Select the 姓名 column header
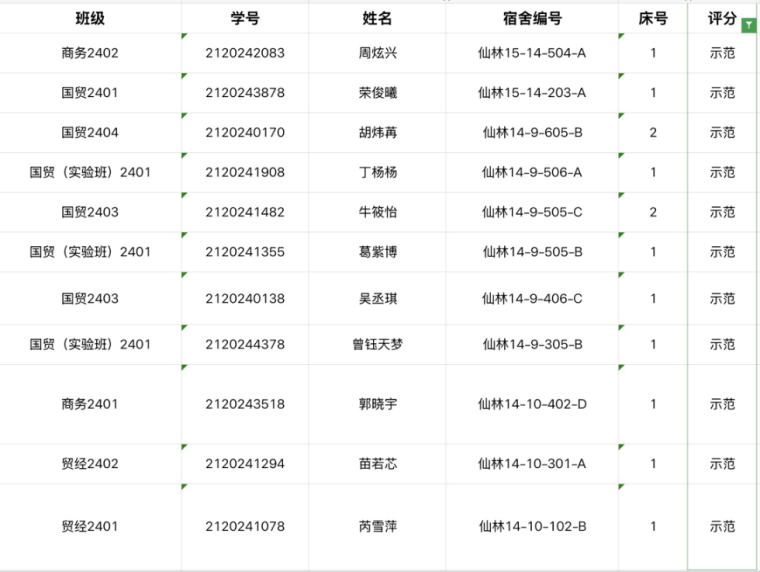 pyautogui.click(x=377, y=18)
